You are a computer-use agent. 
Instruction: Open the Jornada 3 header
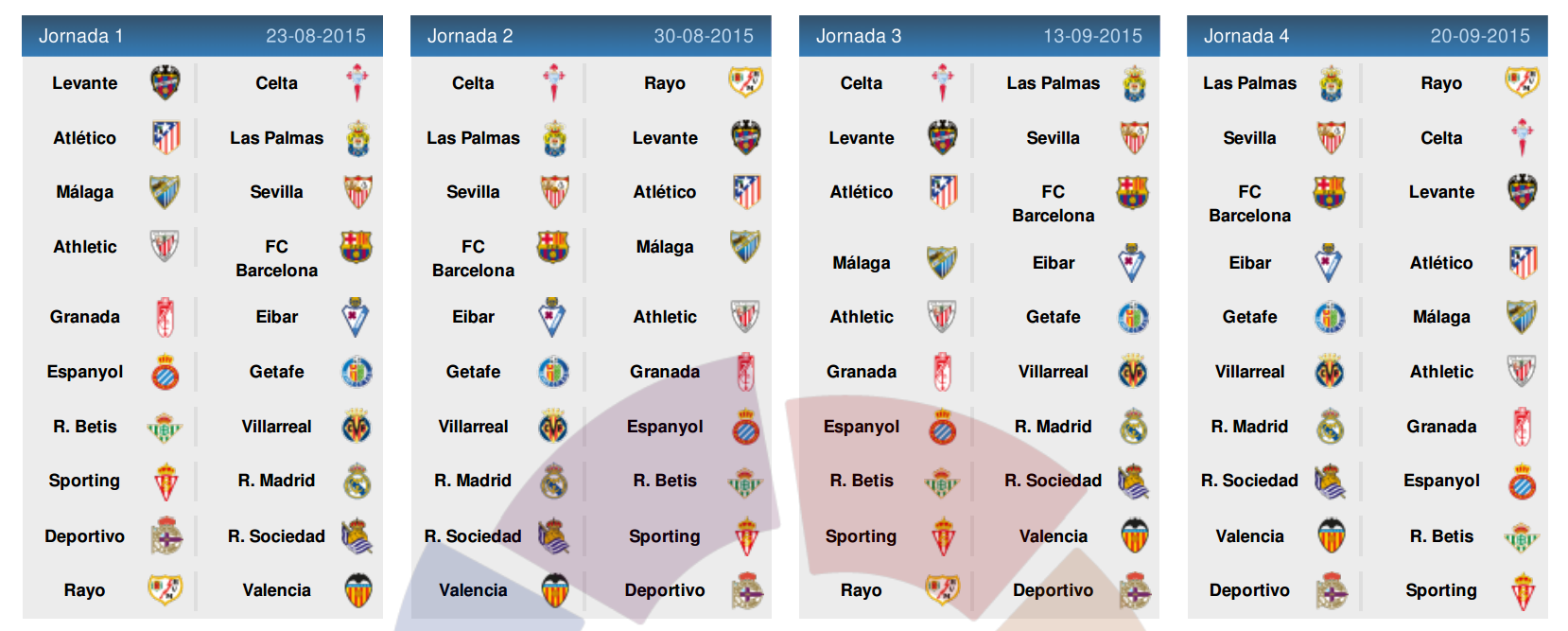[979, 36]
